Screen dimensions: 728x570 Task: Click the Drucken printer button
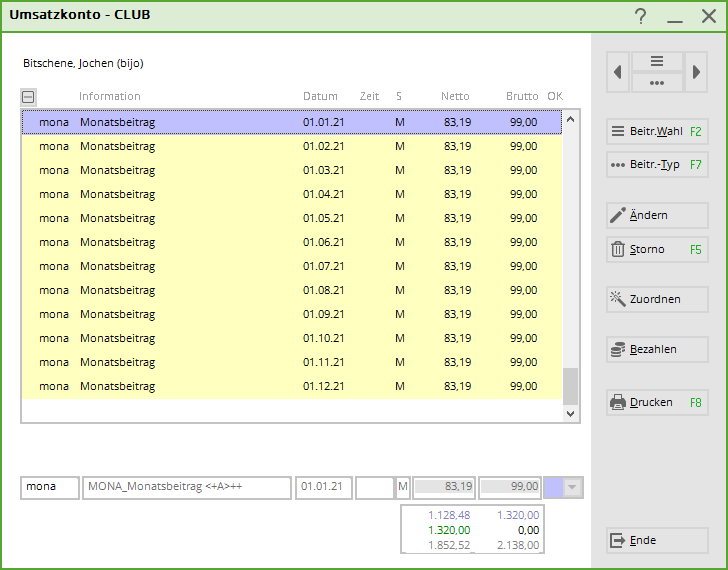(657, 403)
